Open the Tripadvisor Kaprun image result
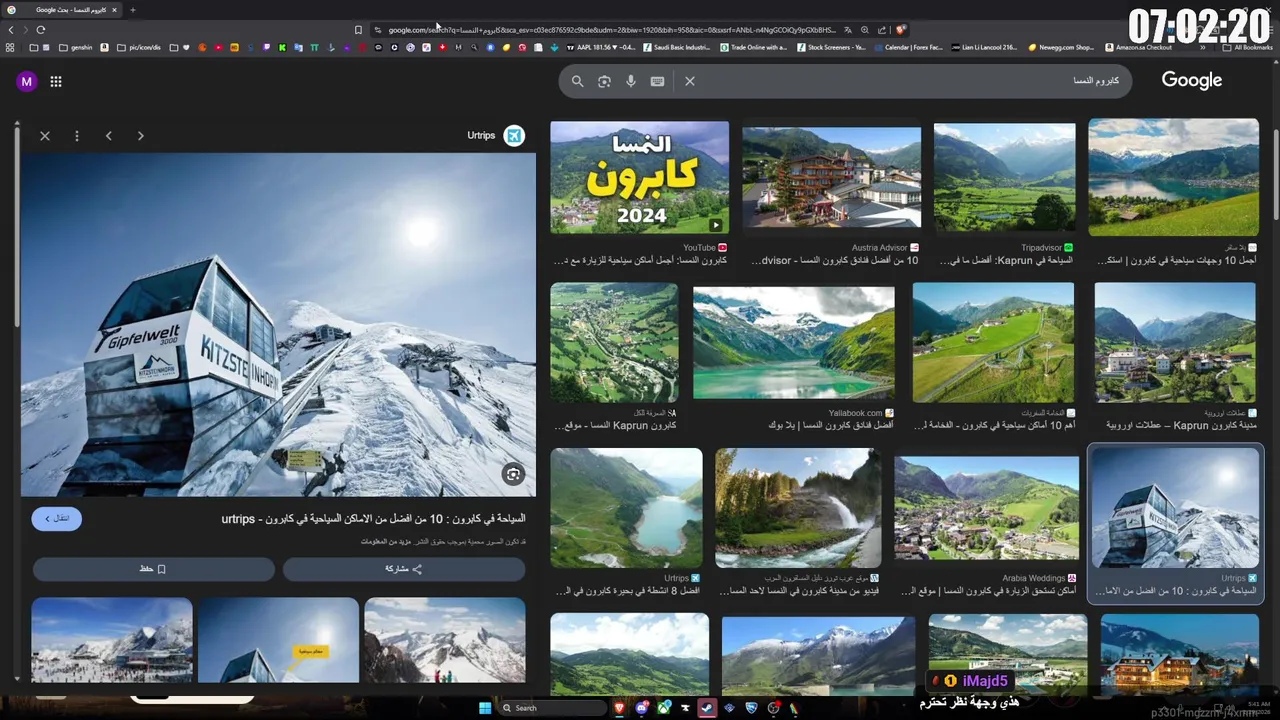 pos(1005,178)
